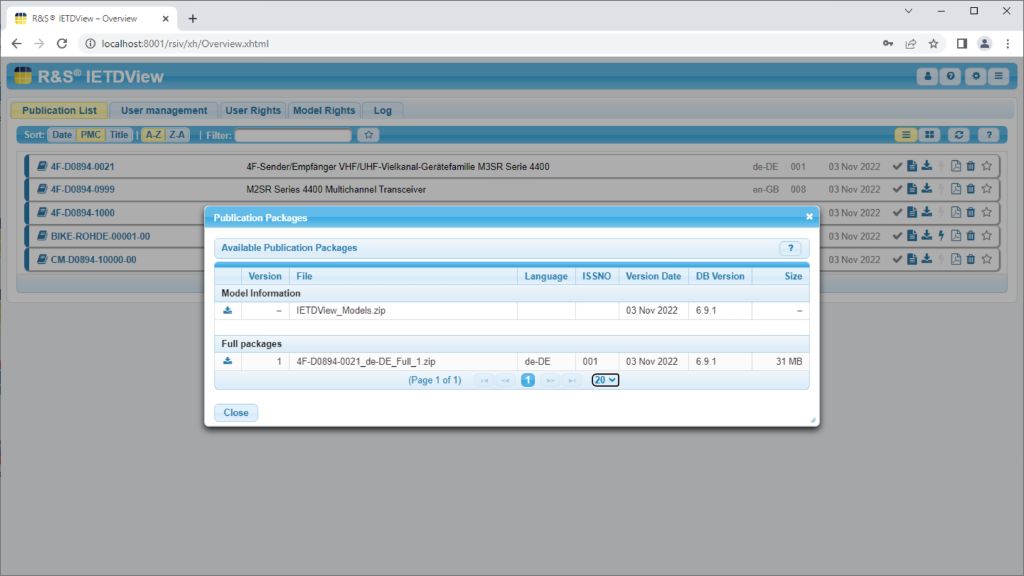Go to the last page of packages

pos(571,380)
